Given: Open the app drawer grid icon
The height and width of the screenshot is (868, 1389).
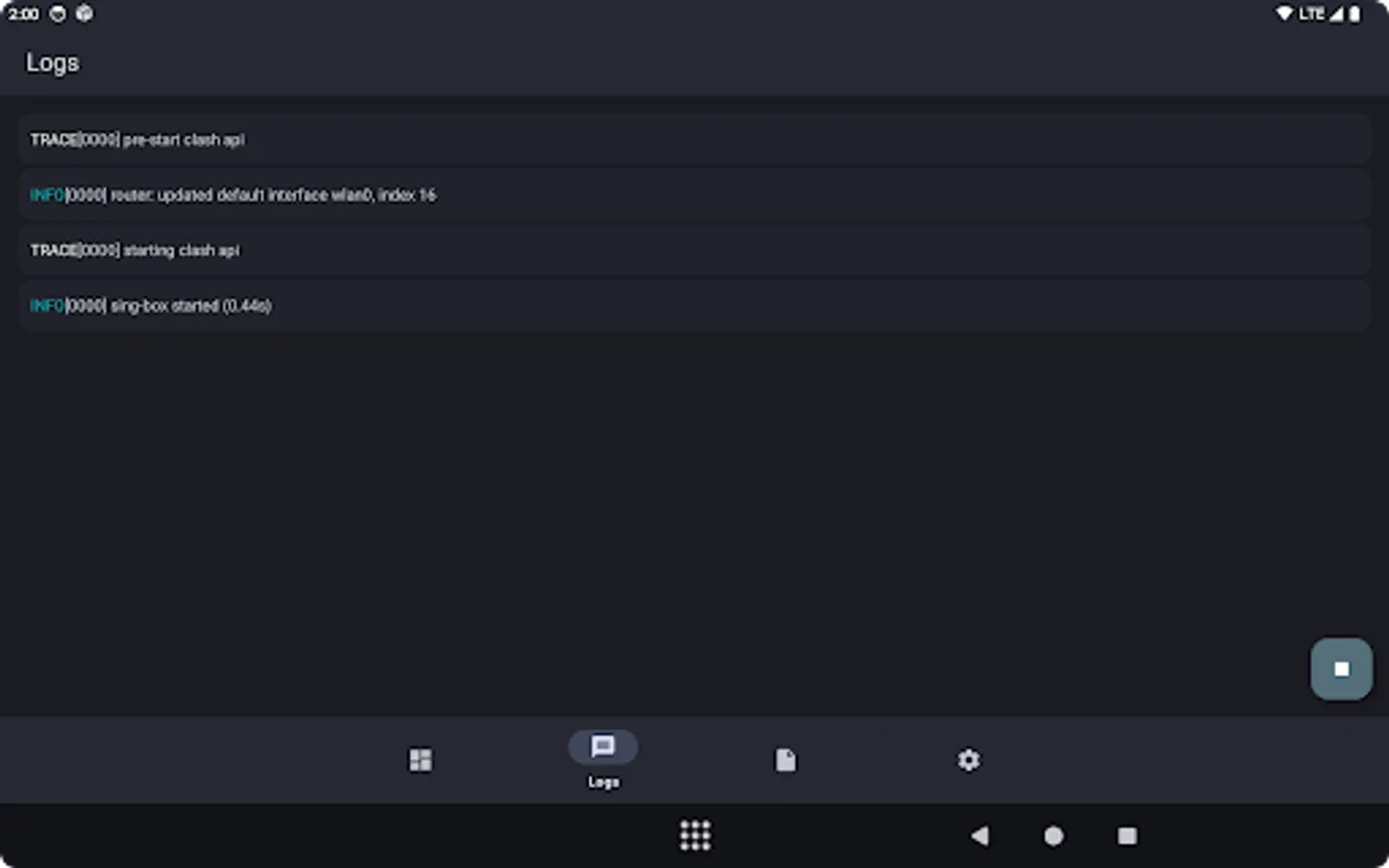Looking at the screenshot, I should point(695,836).
